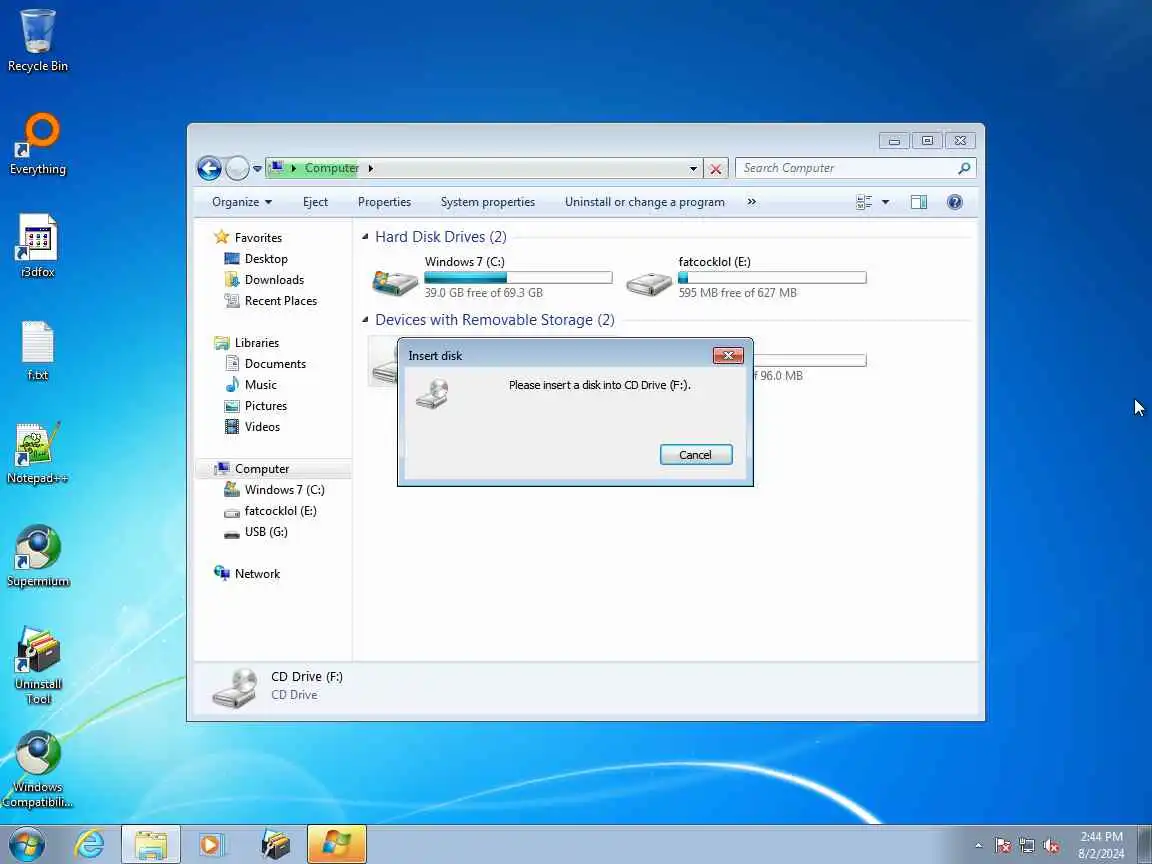The height and width of the screenshot is (864, 1152).
Task: Open Recent Places under Favorites
Action: pyautogui.click(x=271, y=300)
